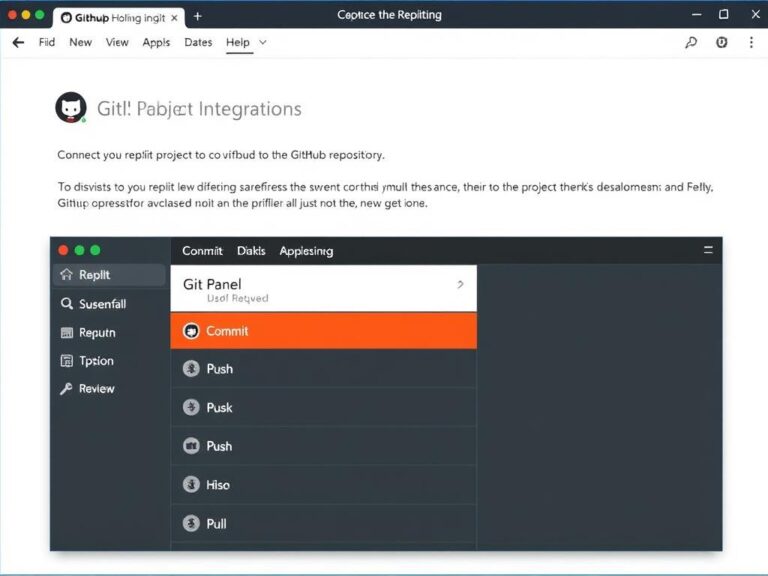Select Susenfall in the sidebar
This screenshot has height=576, width=768.
point(101,304)
